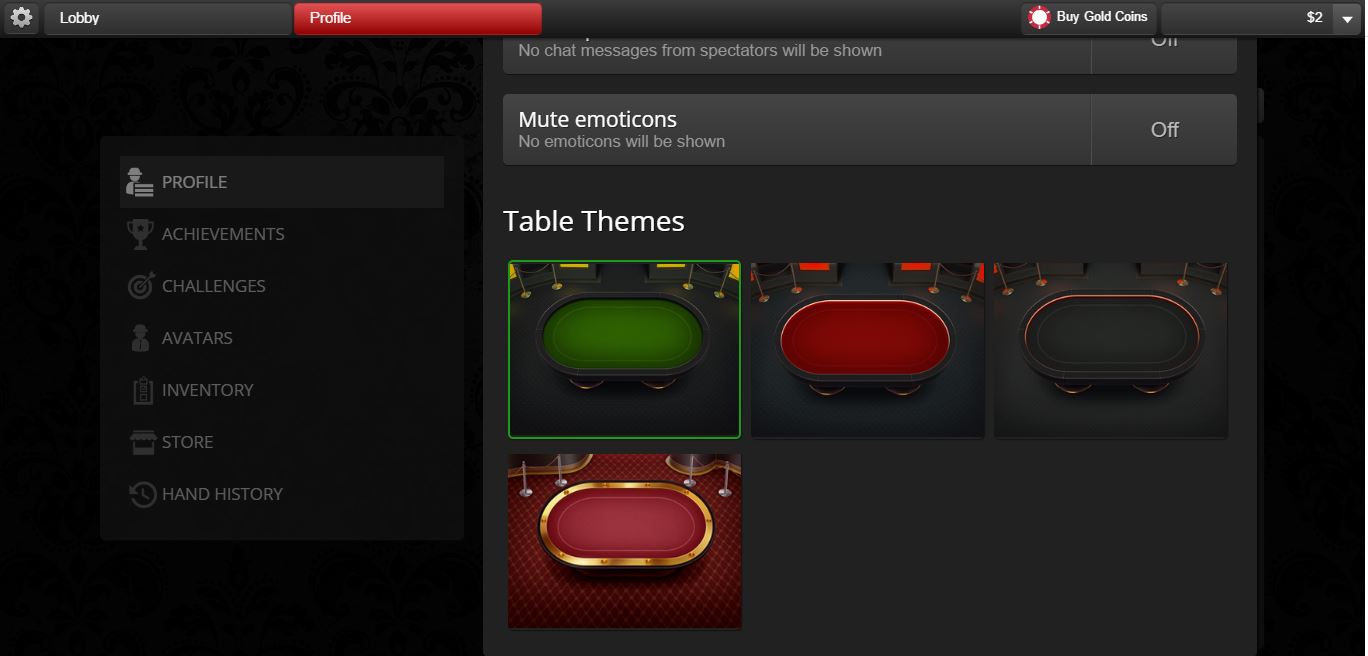Click the Store shop icon
Image resolution: width=1368 pixels, height=656 pixels.
[143, 442]
